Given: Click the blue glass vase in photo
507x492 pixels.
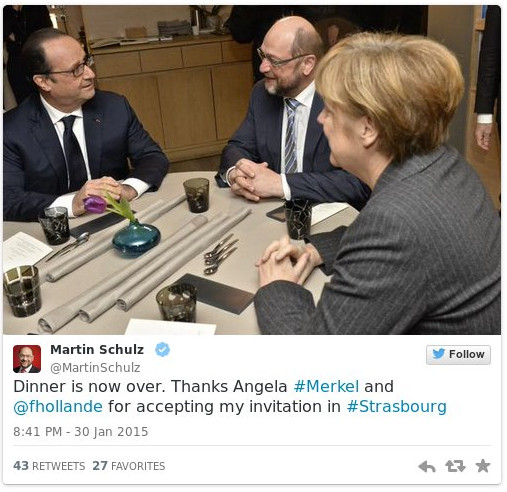Looking at the screenshot, I should [x=136, y=238].
